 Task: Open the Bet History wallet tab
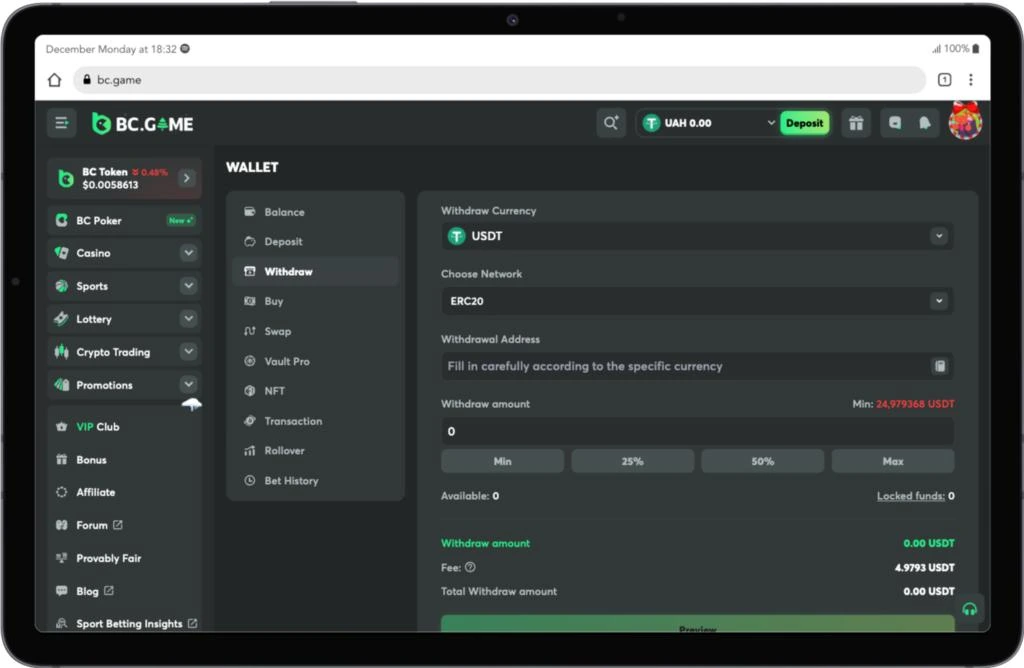315,481
